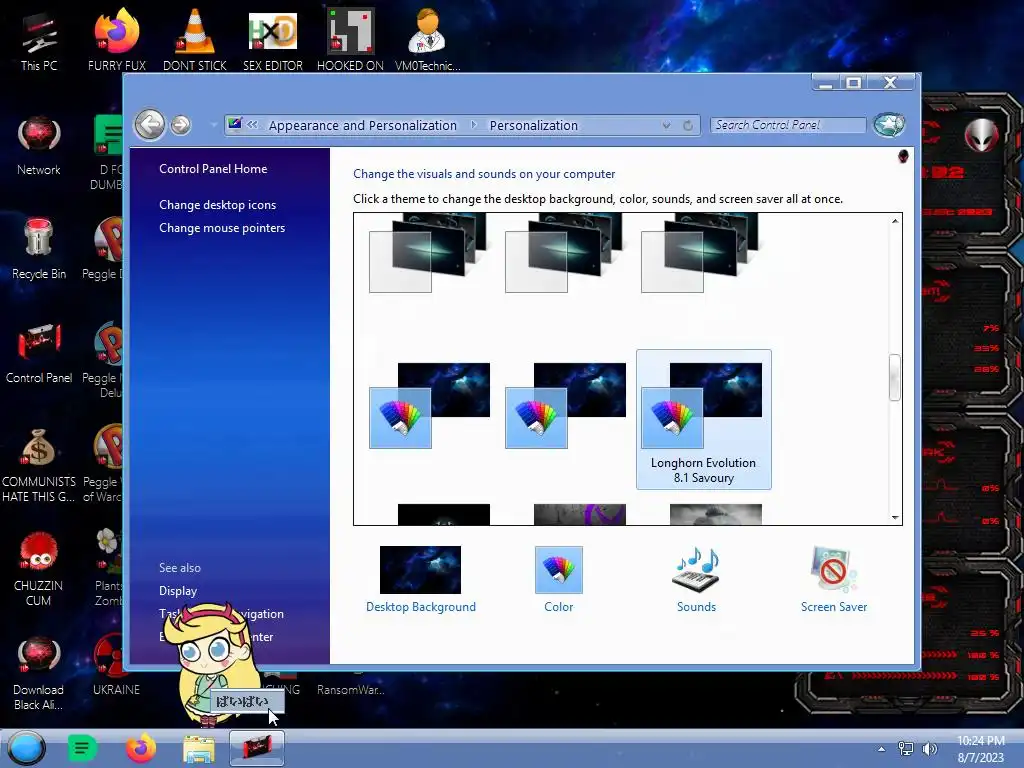Open the Display link under See also
This screenshot has height=768, width=1024.
pyautogui.click(x=178, y=590)
